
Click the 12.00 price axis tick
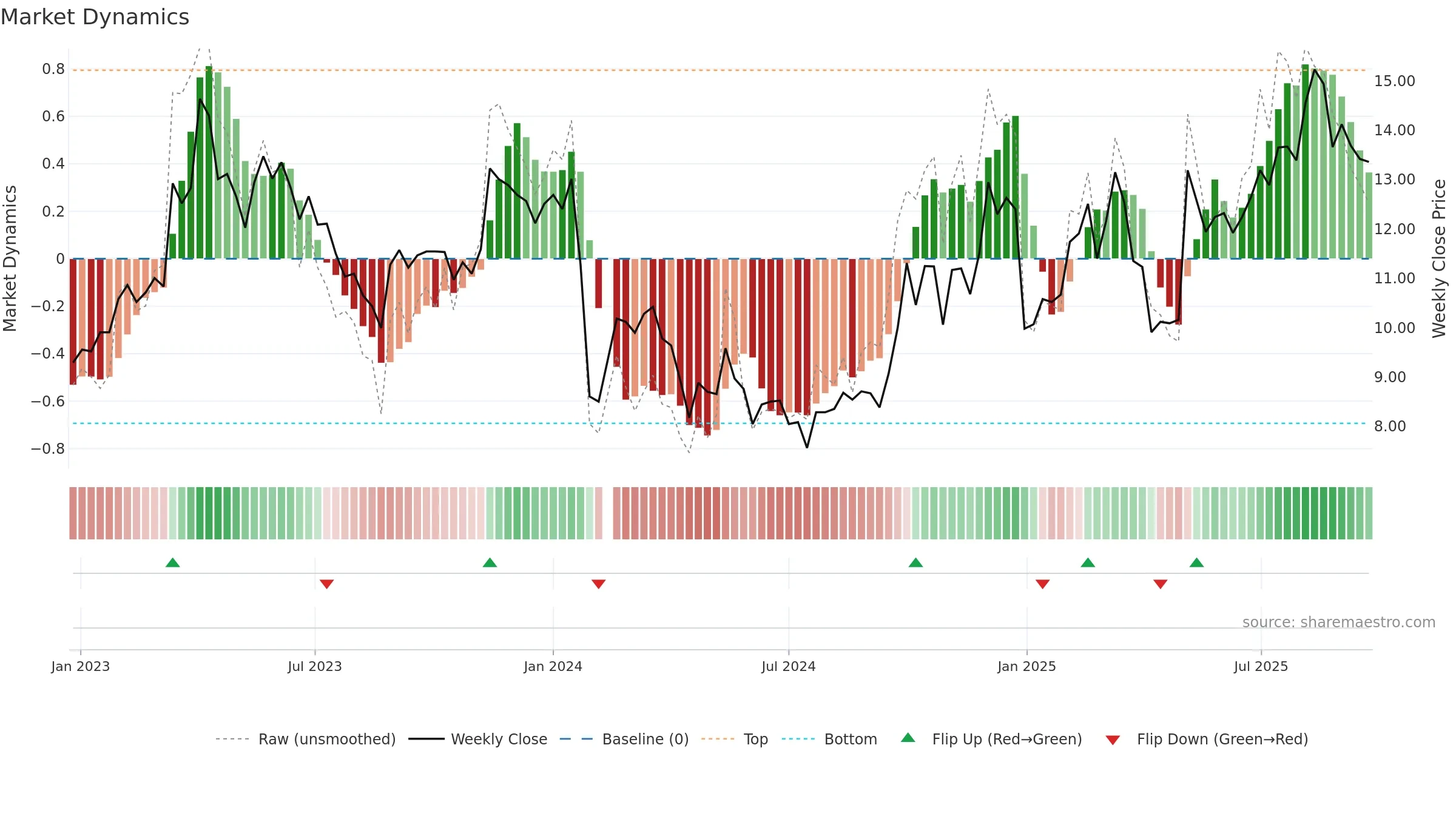[x=1395, y=229]
